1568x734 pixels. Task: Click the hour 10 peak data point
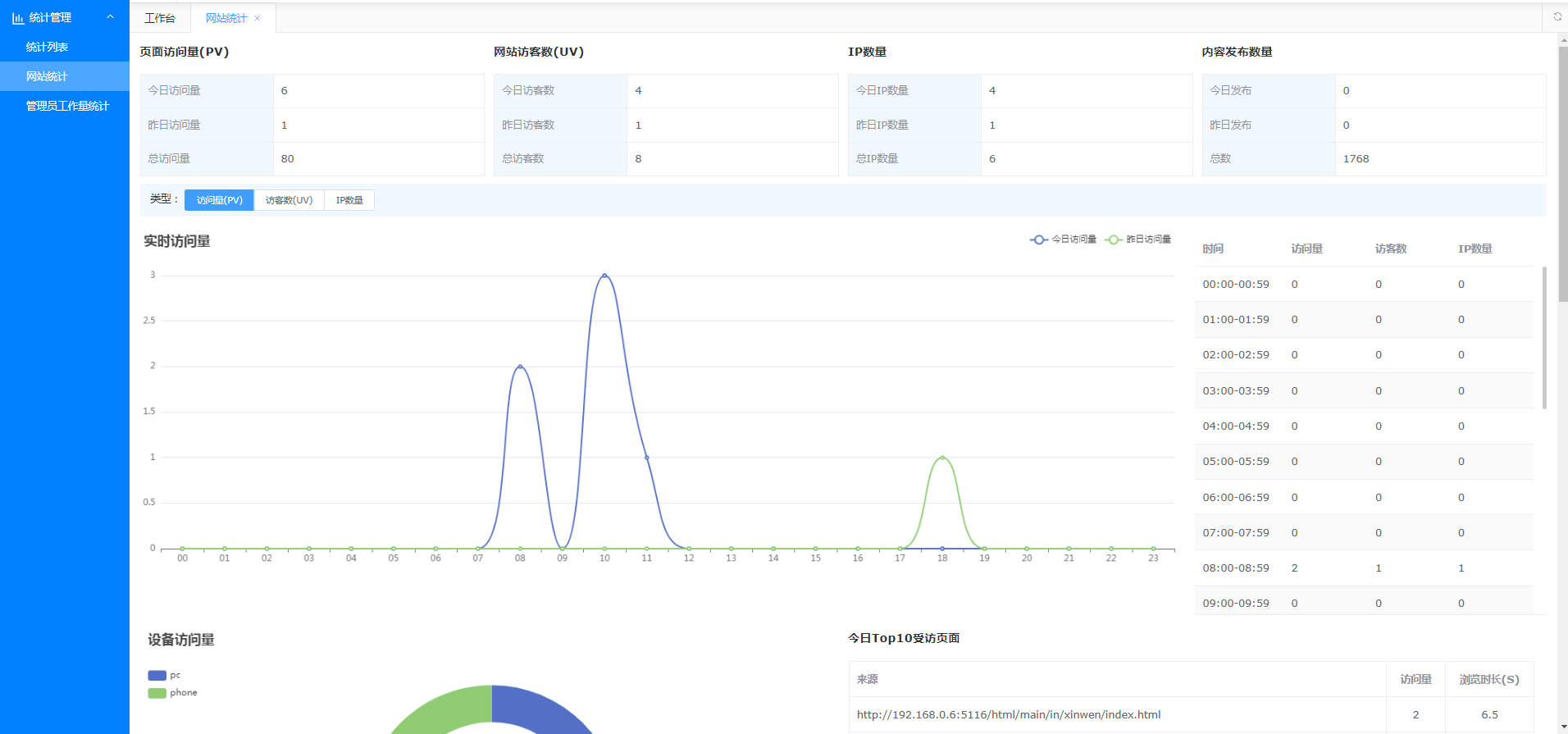pos(604,276)
